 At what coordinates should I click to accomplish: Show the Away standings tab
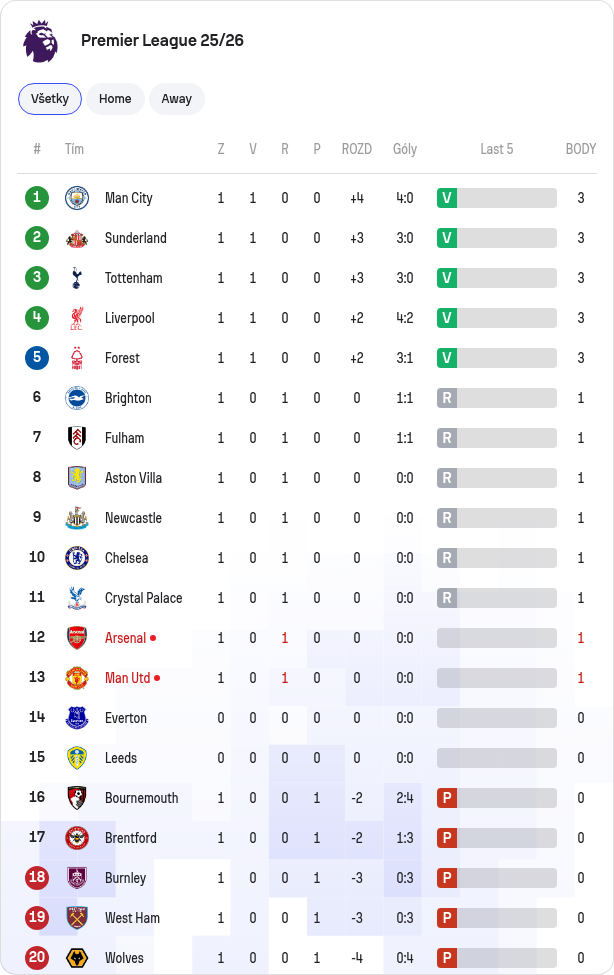[x=177, y=99]
